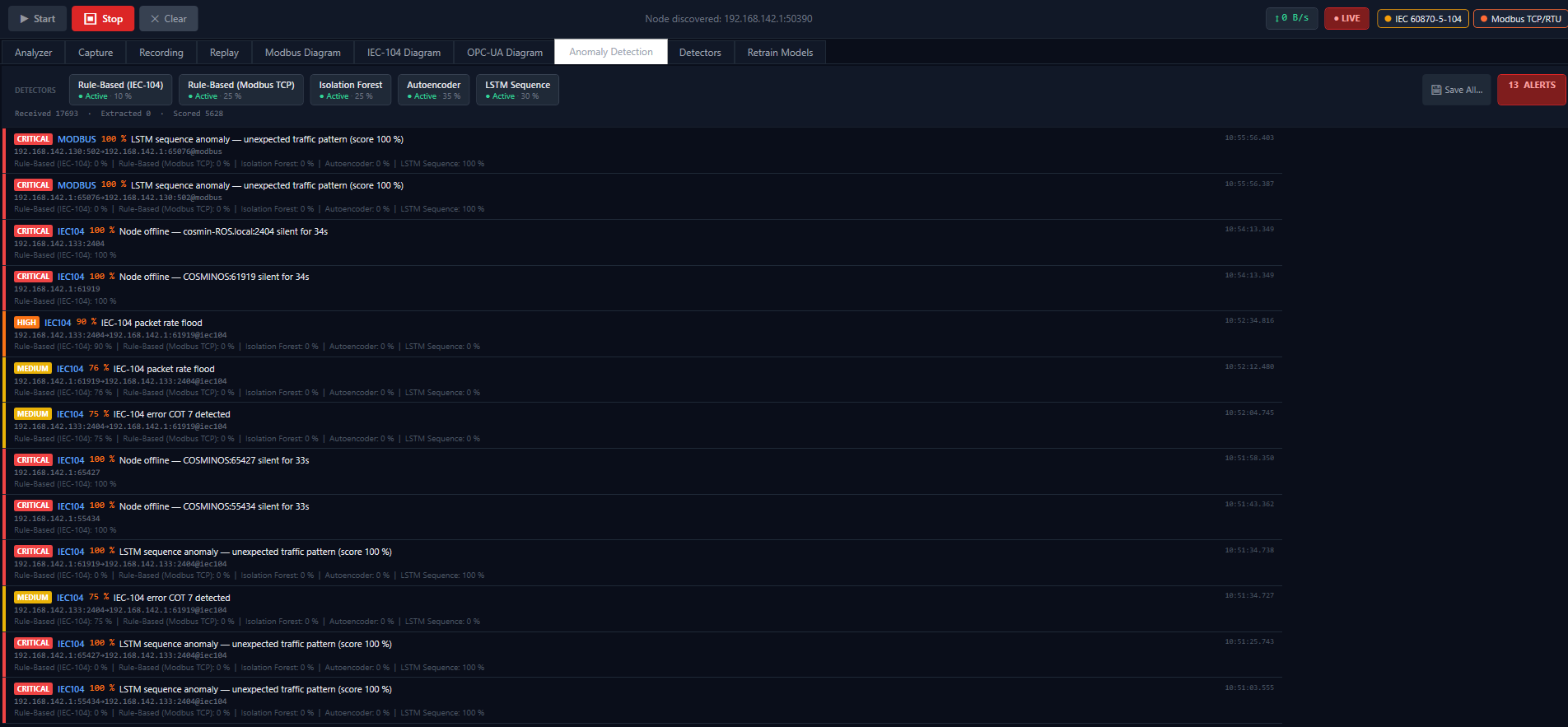Switch to the Capture tab
Viewport: 1568px width, 727px height.
click(x=96, y=52)
